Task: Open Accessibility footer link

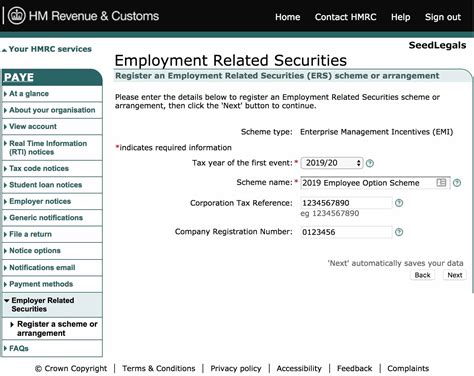Action: (x=299, y=368)
